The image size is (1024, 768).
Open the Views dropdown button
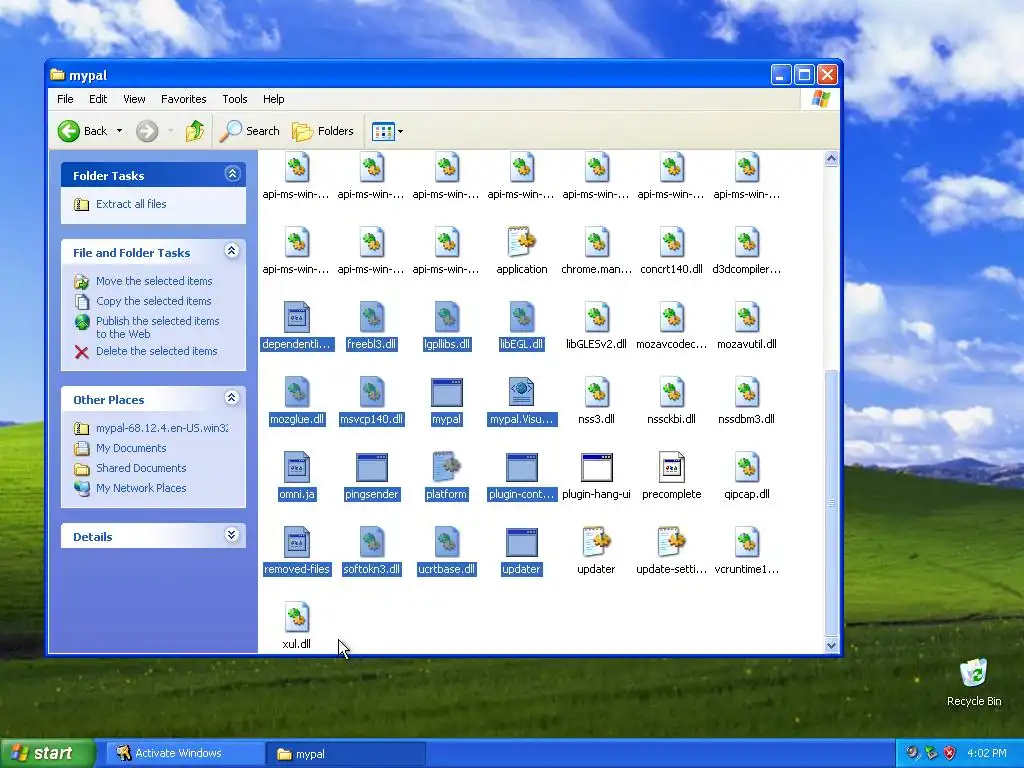click(x=387, y=131)
